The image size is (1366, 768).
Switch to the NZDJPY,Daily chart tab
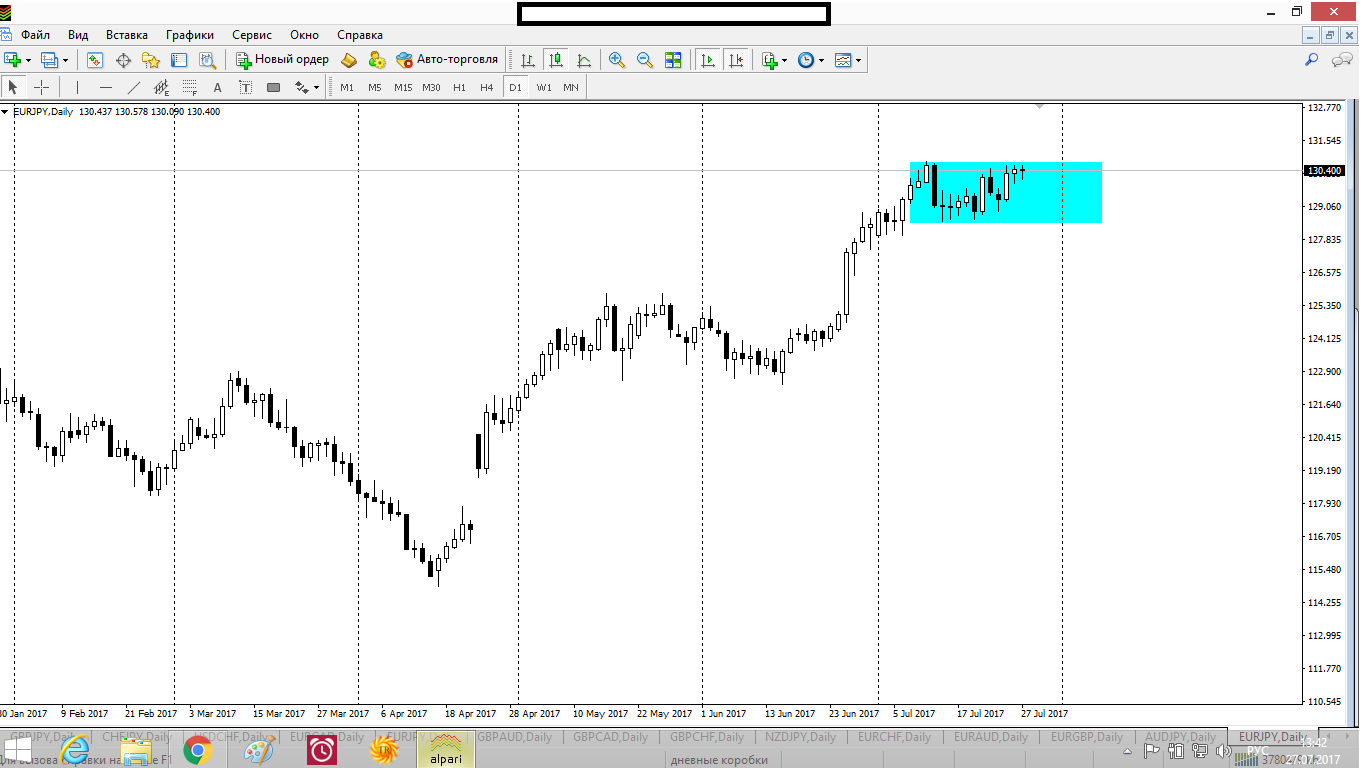pos(800,737)
